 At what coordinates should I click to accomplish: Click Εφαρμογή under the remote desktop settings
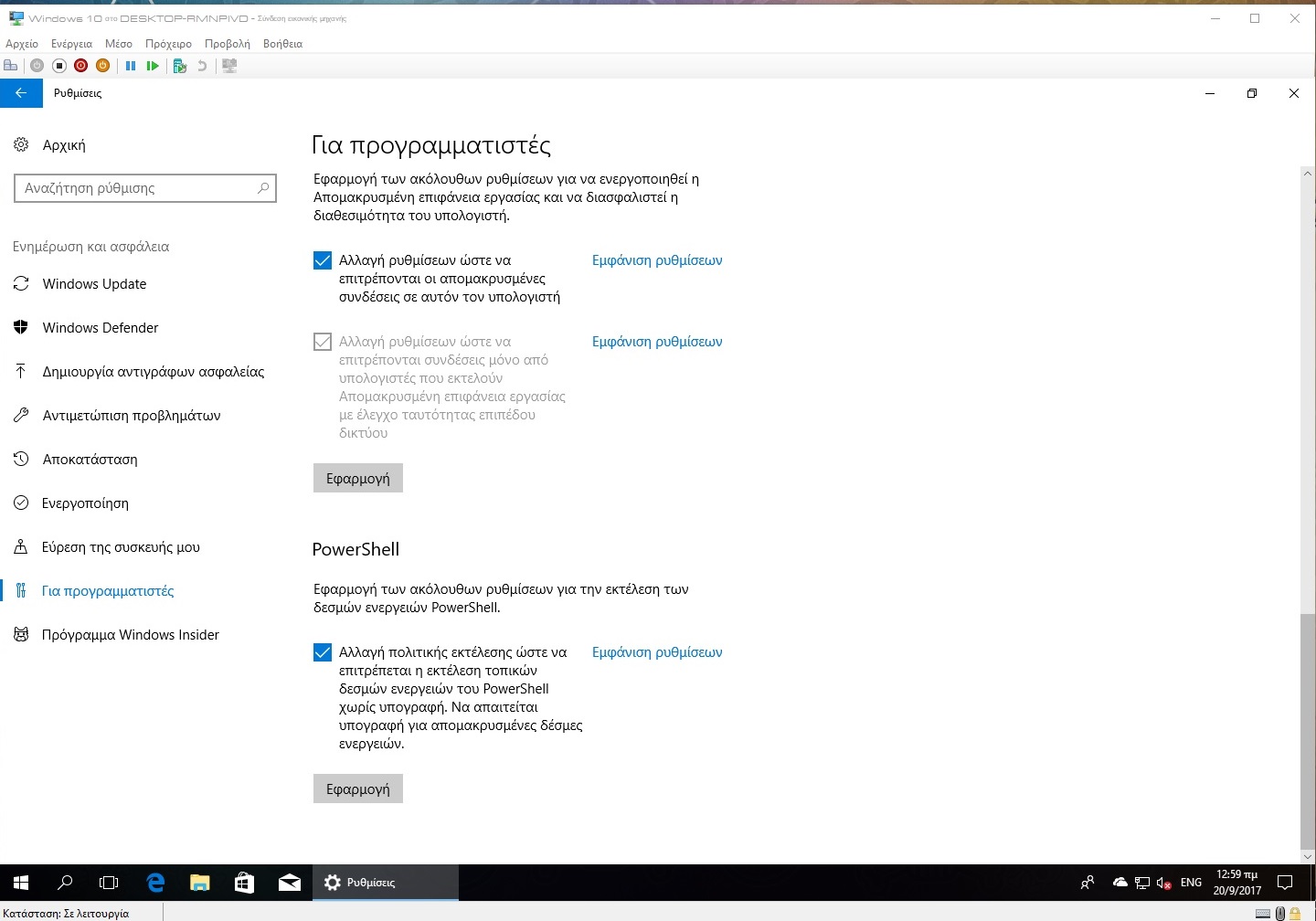click(x=358, y=478)
